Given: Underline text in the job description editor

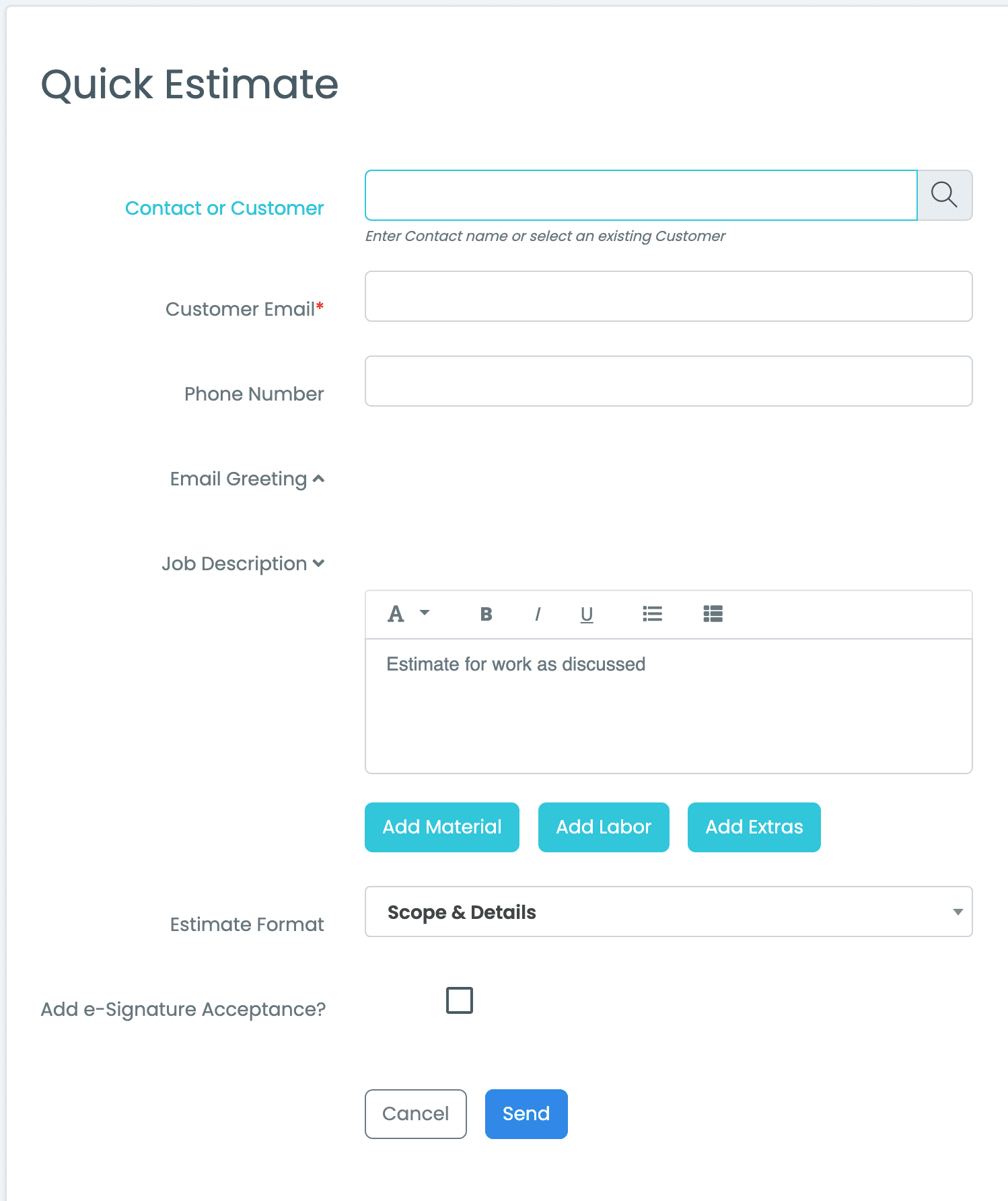Looking at the screenshot, I should [586, 614].
